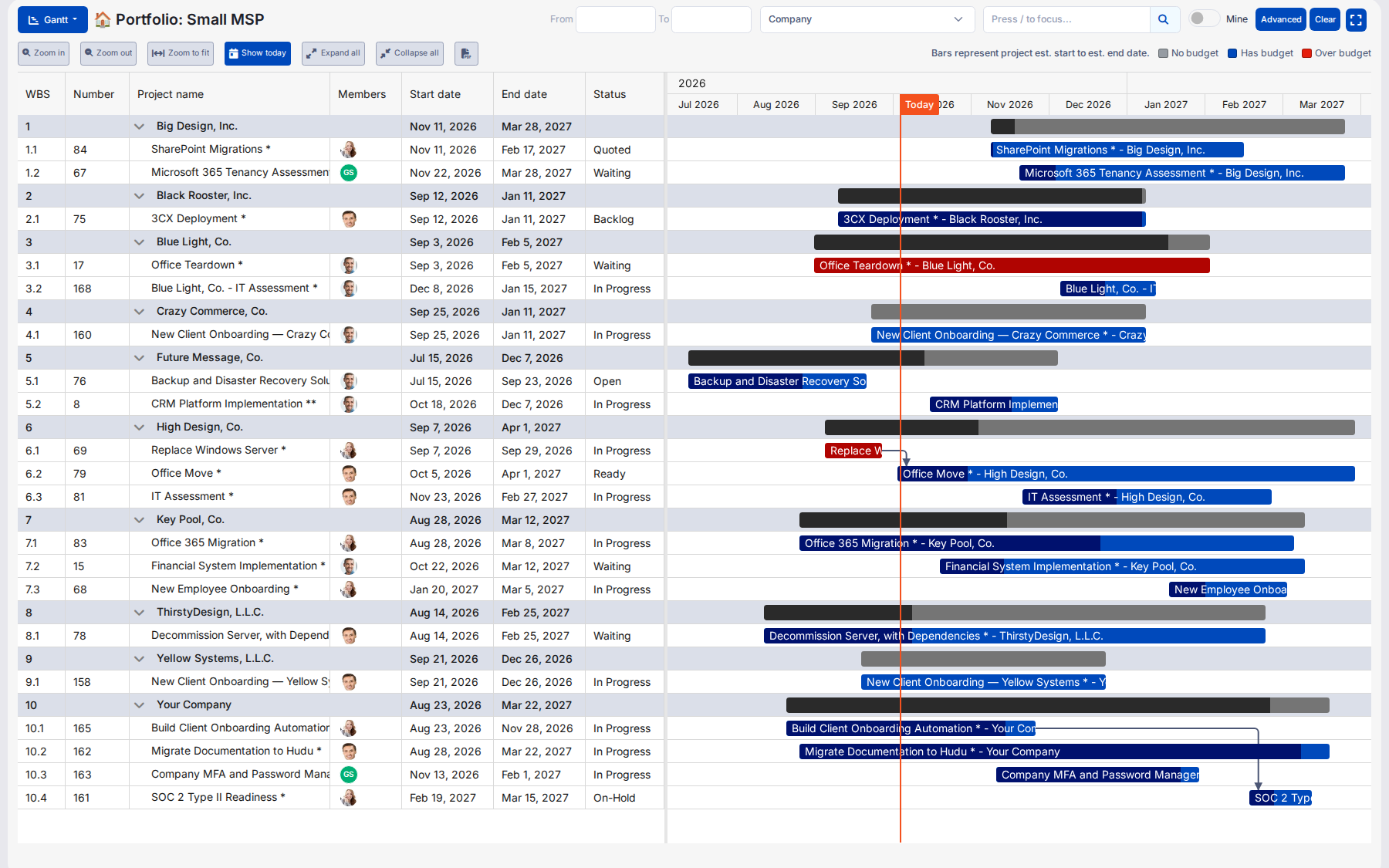
Task: Open the Company dropdown
Action: click(x=867, y=19)
